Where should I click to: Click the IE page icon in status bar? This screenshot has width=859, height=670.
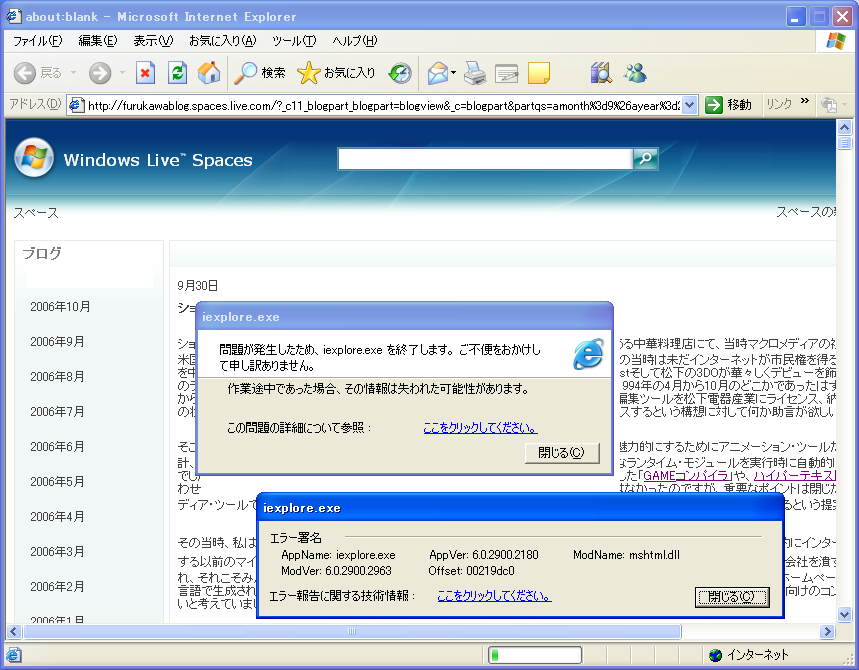coord(13,655)
